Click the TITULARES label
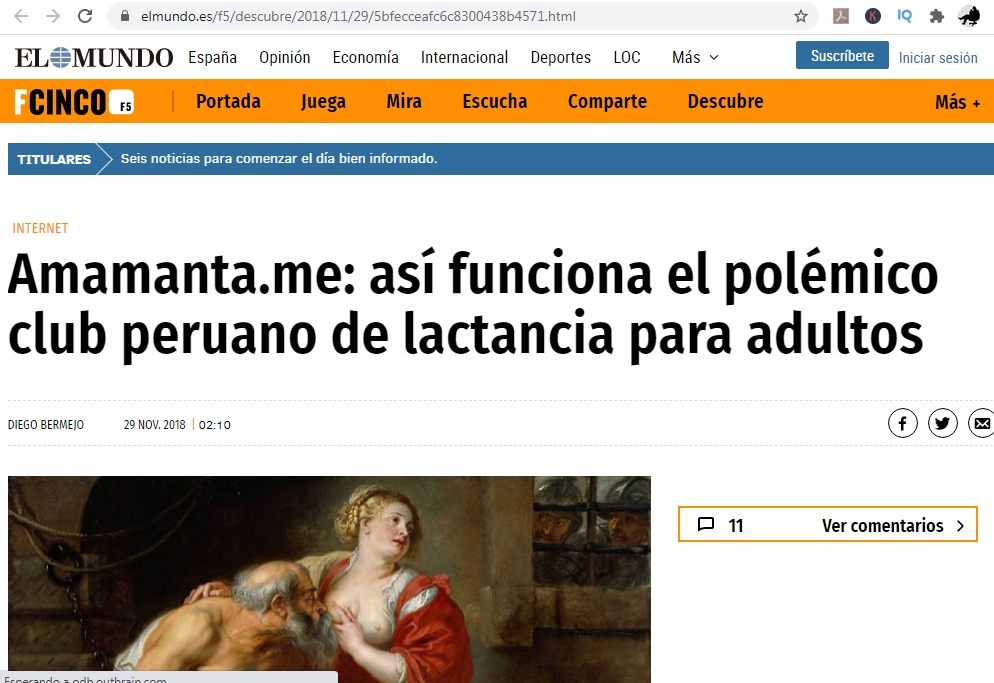The width and height of the screenshot is (994, 683). click(x=54, y=159)
